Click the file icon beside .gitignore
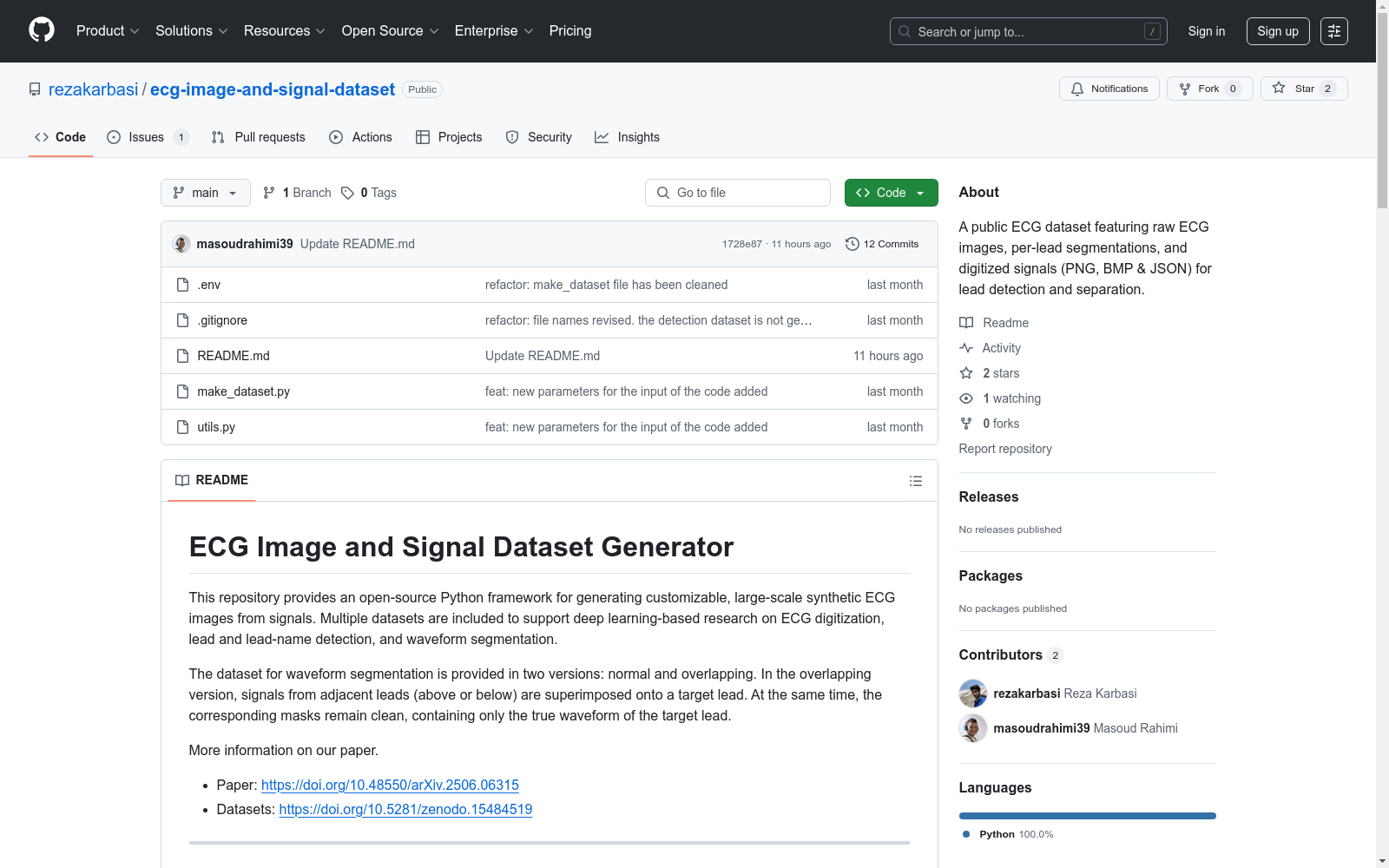The height and width of the screenshot is (868, 1389). pos(182,320)
